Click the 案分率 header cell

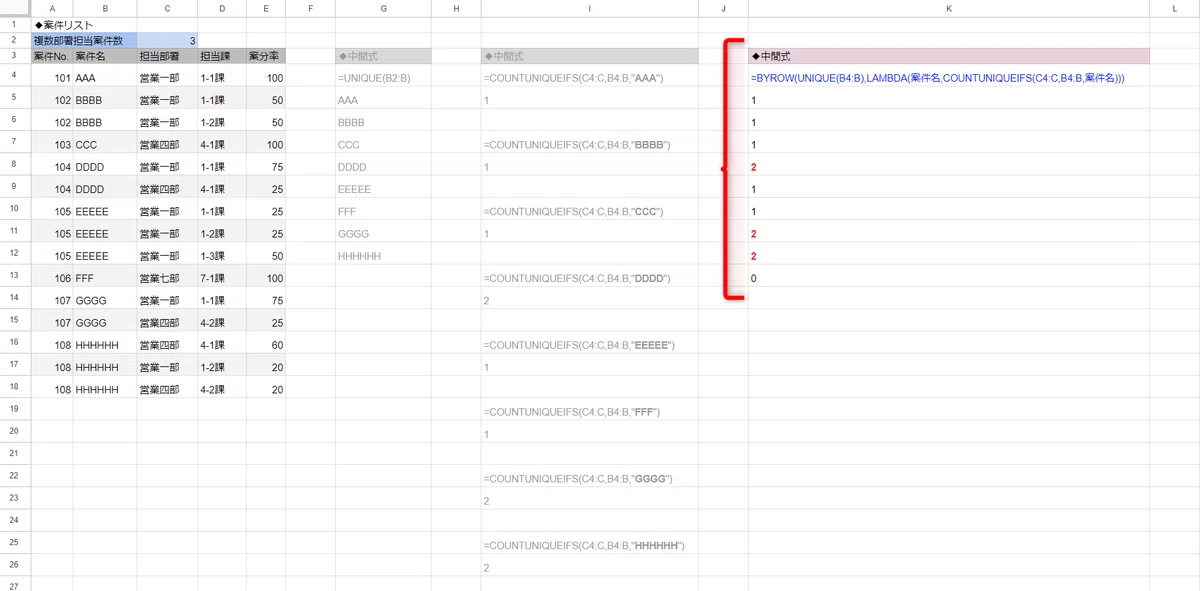pos(266,56)
